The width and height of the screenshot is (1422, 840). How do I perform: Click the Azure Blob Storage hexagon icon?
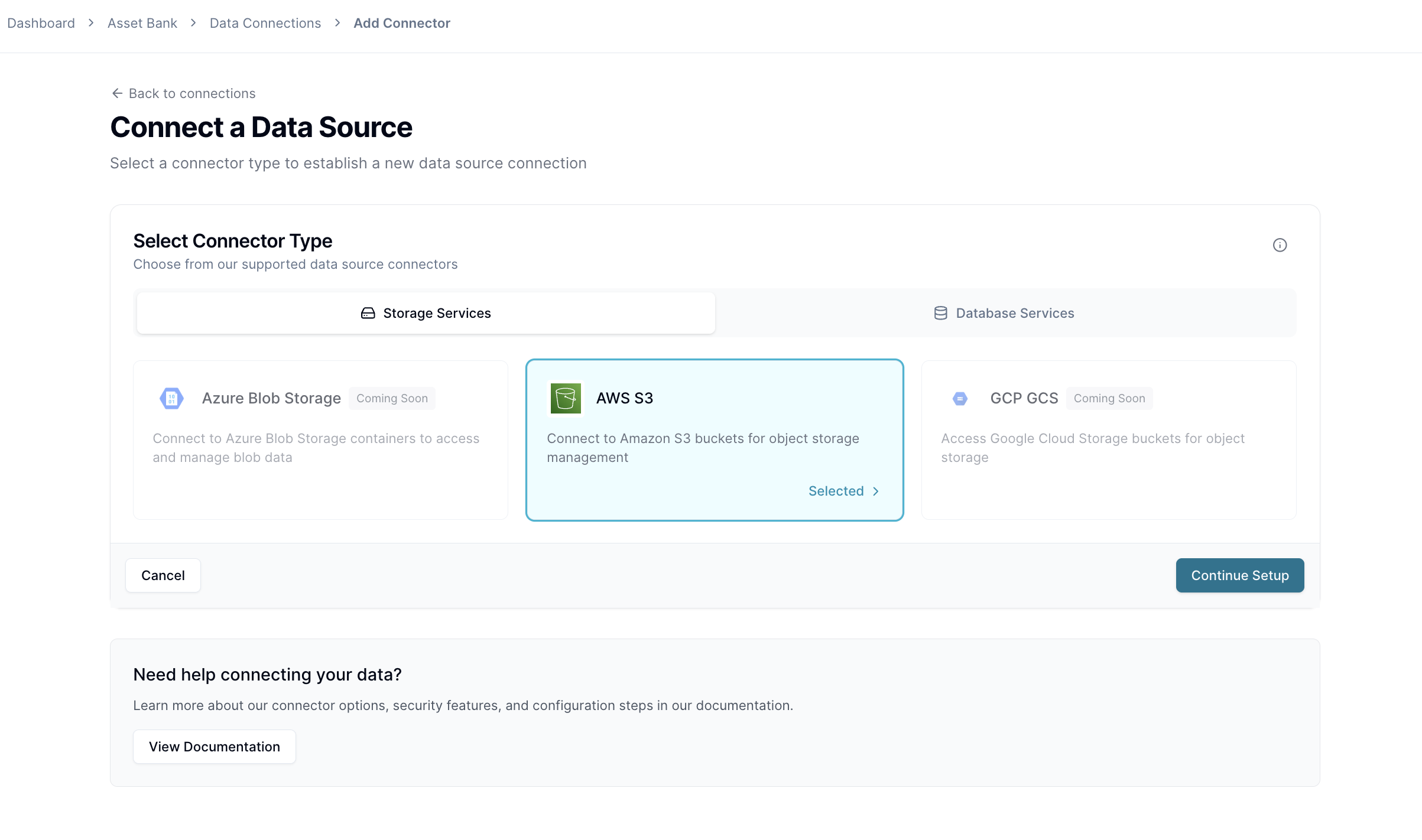(x=171, y=398)
